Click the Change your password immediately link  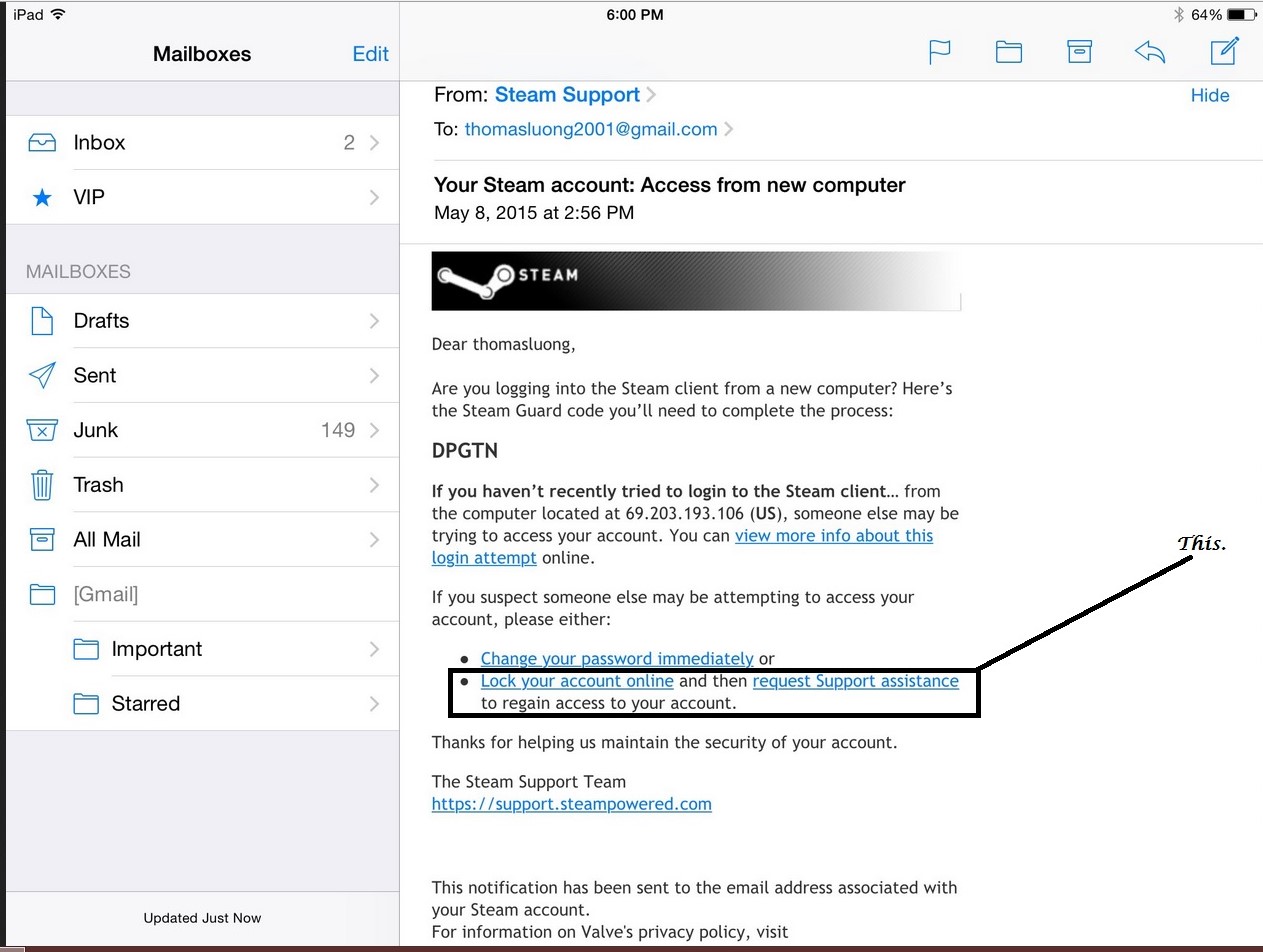[616, 659]
